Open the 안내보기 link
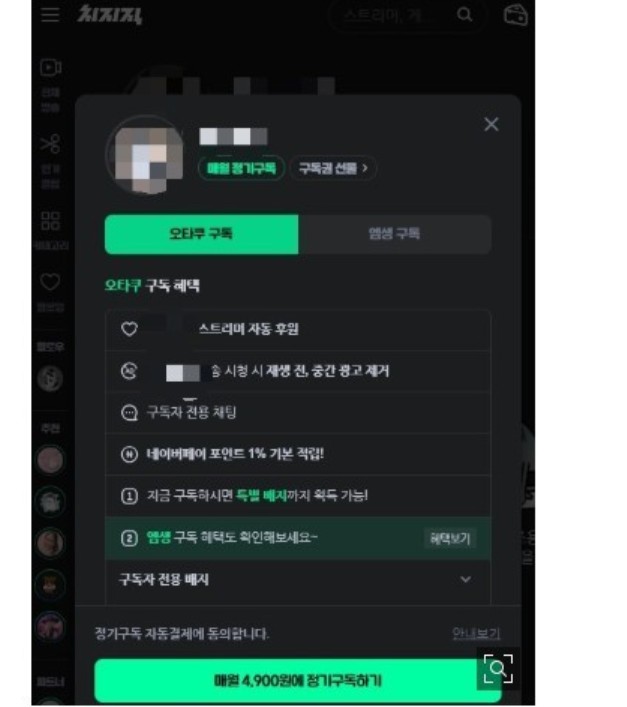This screenshot has width=627, height=707. pyautogui.click(x=476, y=634)
